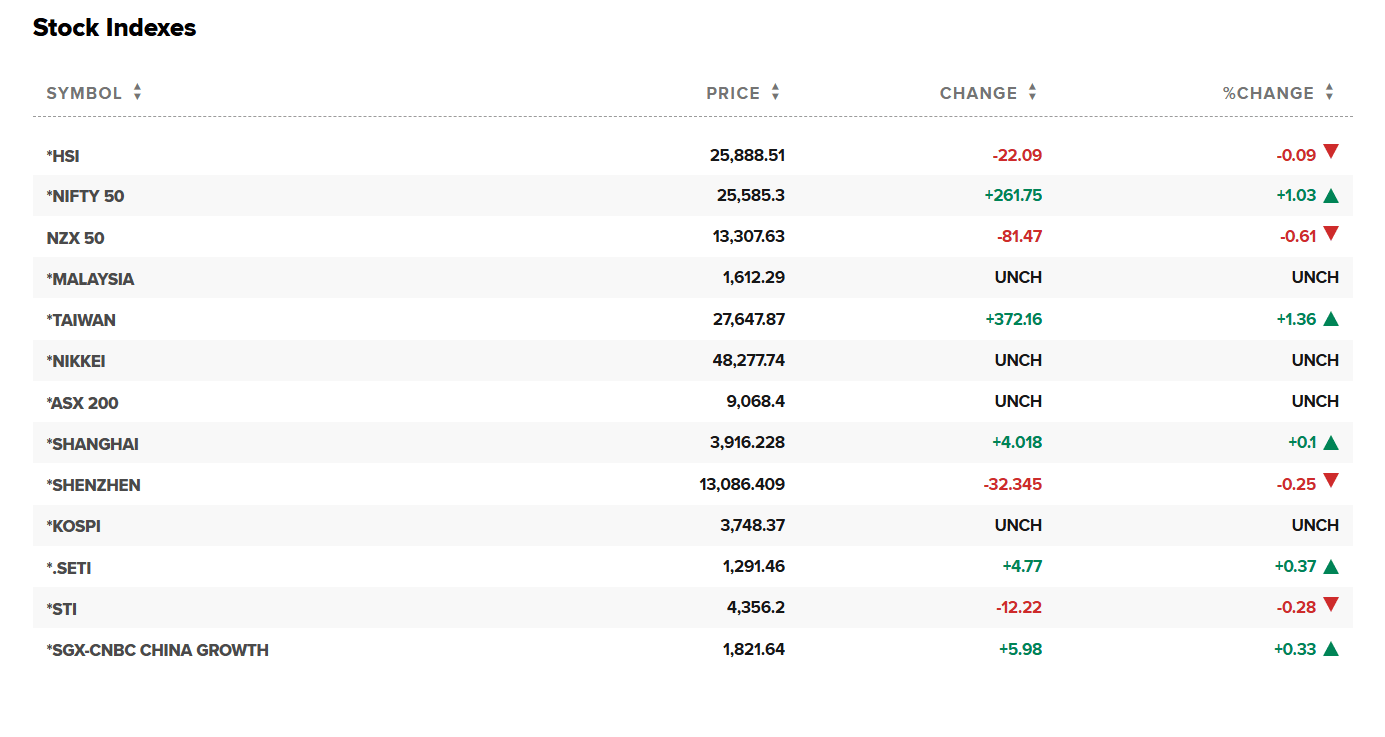
Task: Open the *KOSPI index link
Action: (x=74, y=526)
